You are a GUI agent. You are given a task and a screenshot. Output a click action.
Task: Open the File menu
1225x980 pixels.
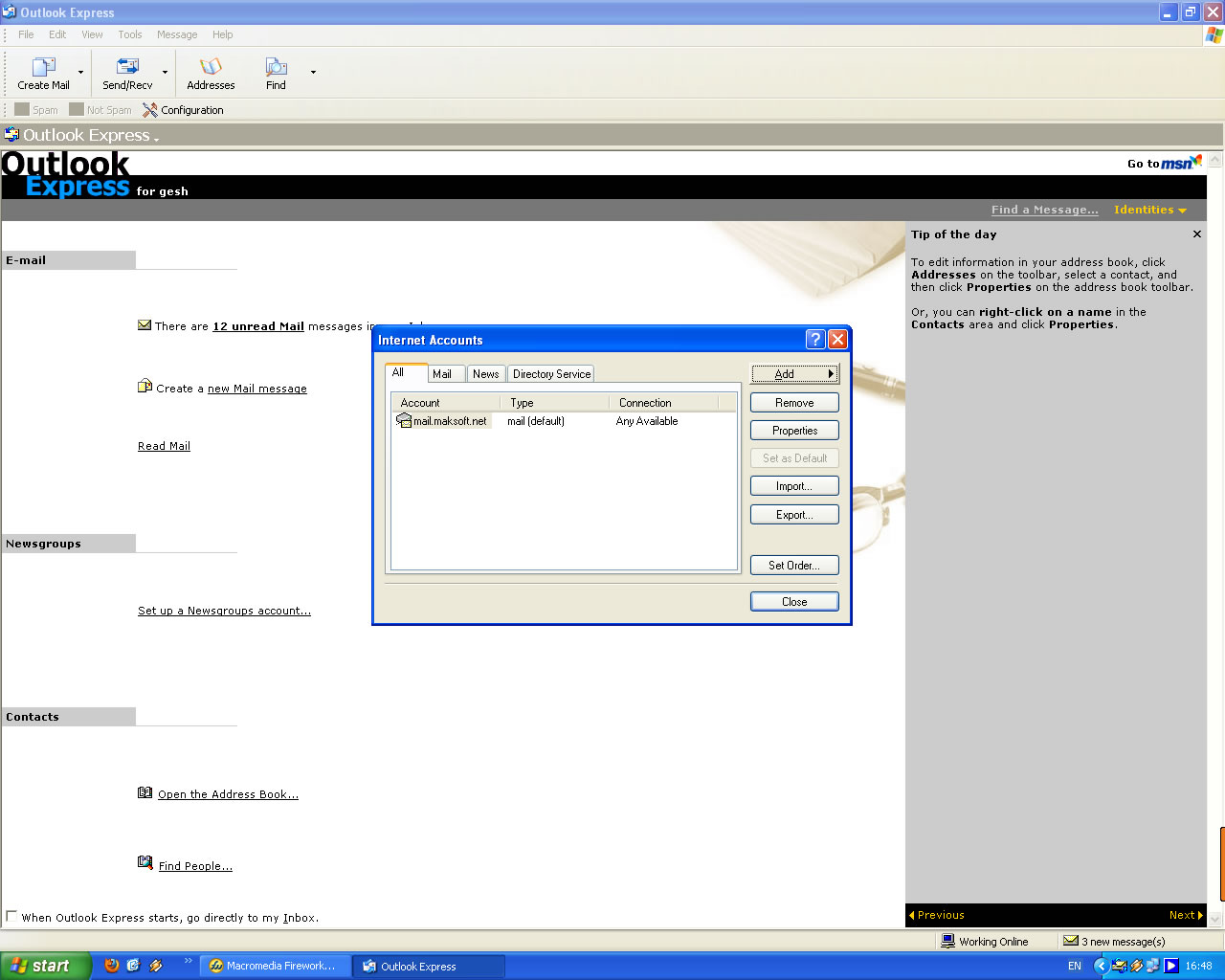pyautogui.click(x=26, y=34)
